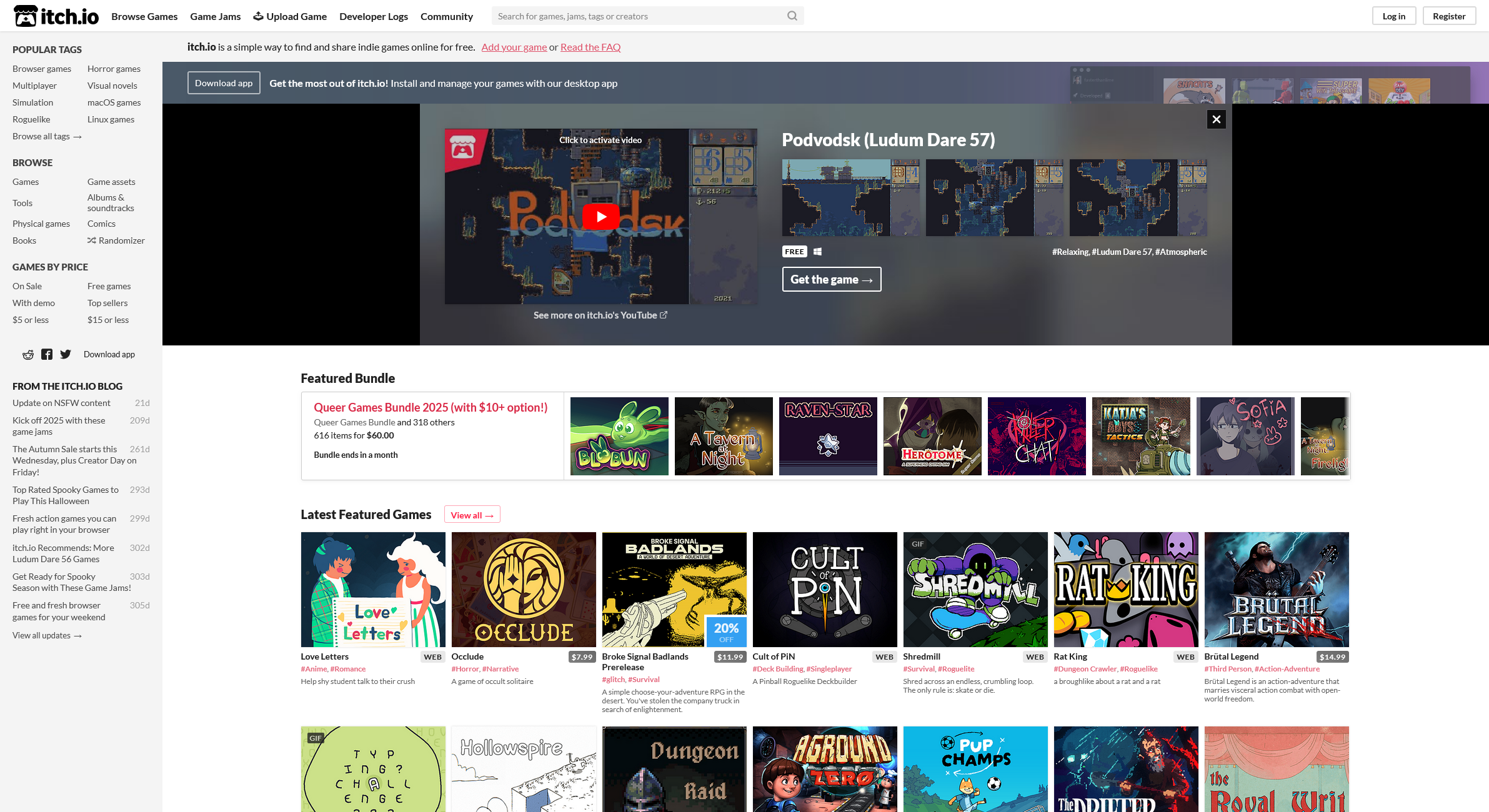Screen dimensions: 1489x812
Task: Open the Love Letters game cover
Action: point(373,590)
